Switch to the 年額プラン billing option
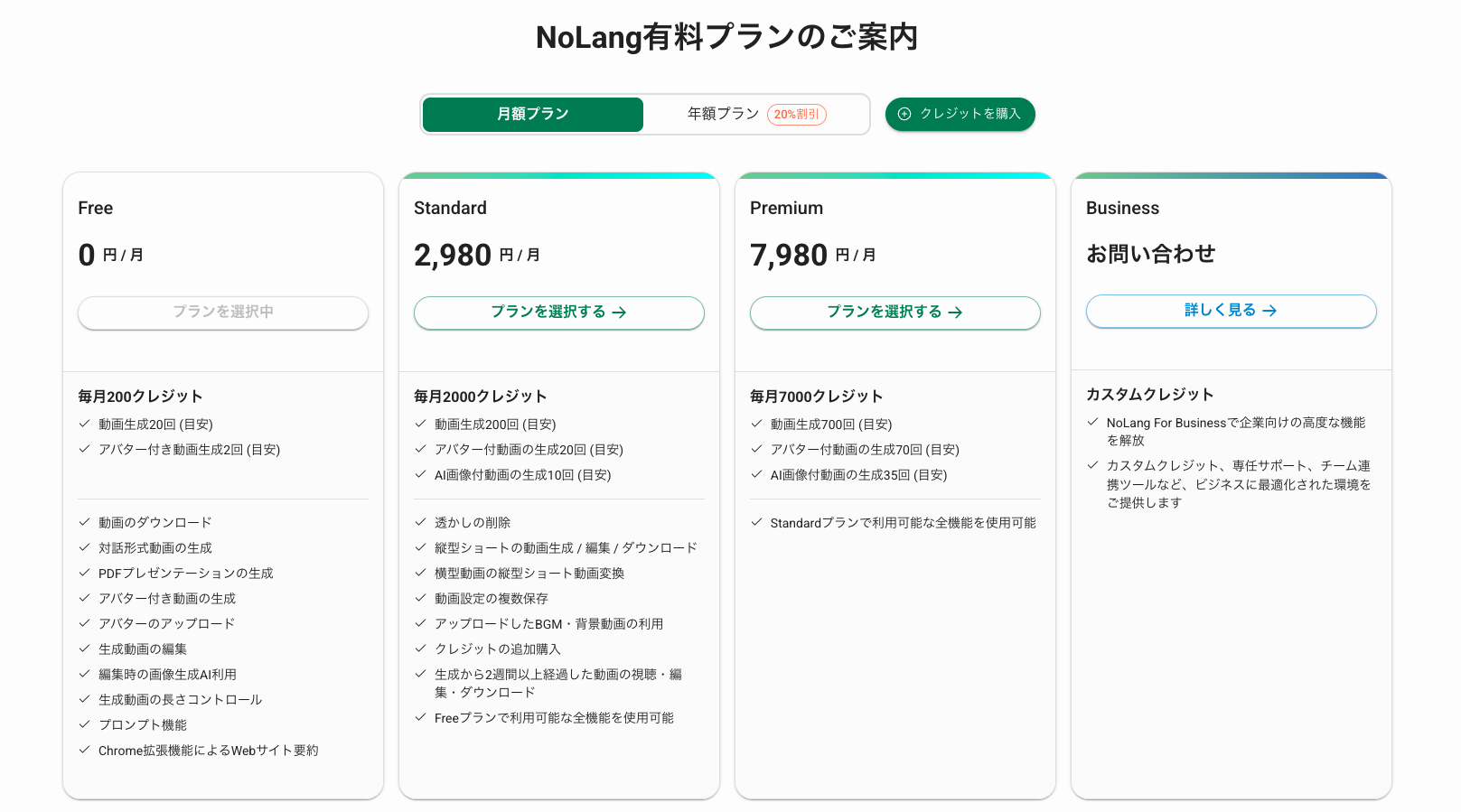Screen dimensions: 1461x812 click(x=723, y=114)
